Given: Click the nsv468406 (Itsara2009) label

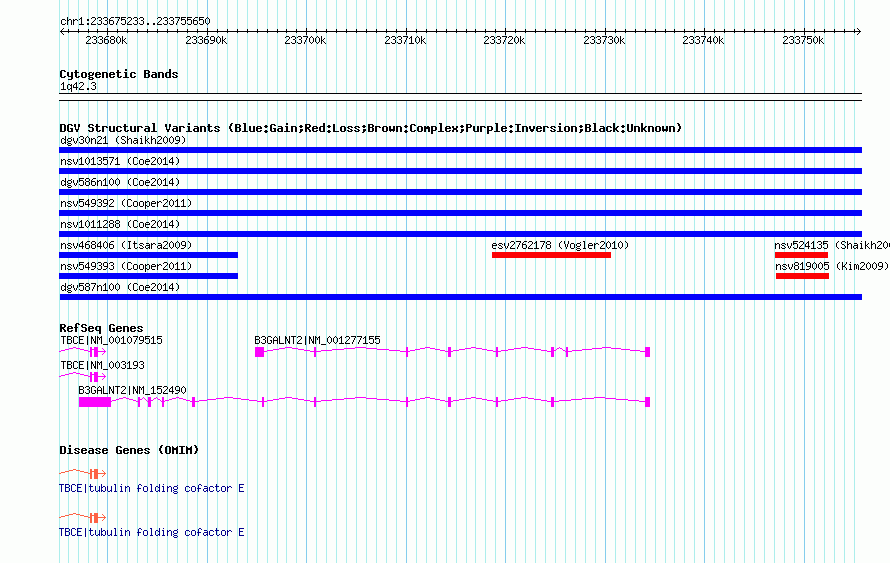Looking at the screenshot, I should pyautogui.click(x=126, y=245).
